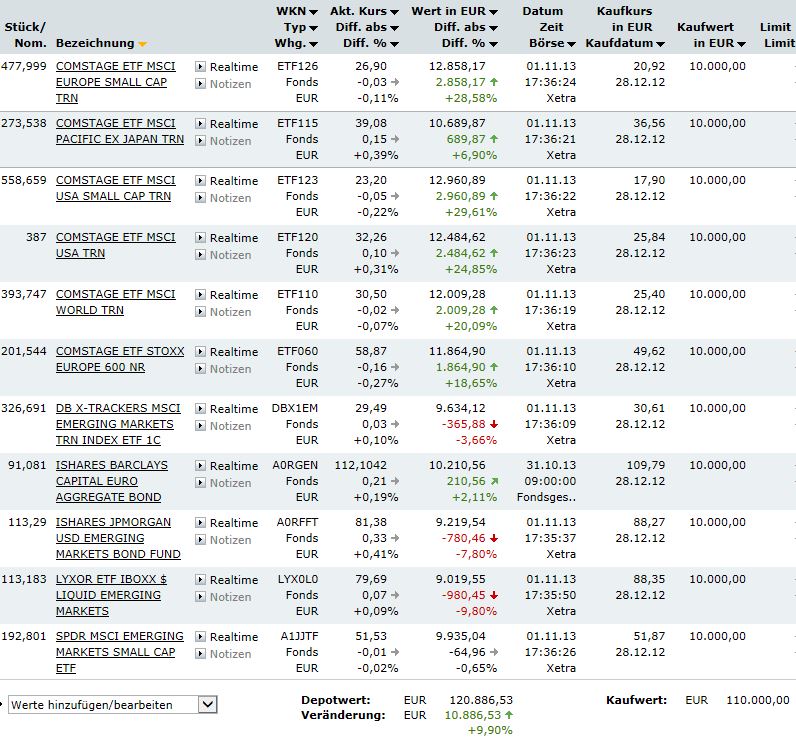Open Realtime for Comstage Stoxx Europe 600
Image resolution: width=796 pixels, height=746 pixels.
click(x=227, y=352)
